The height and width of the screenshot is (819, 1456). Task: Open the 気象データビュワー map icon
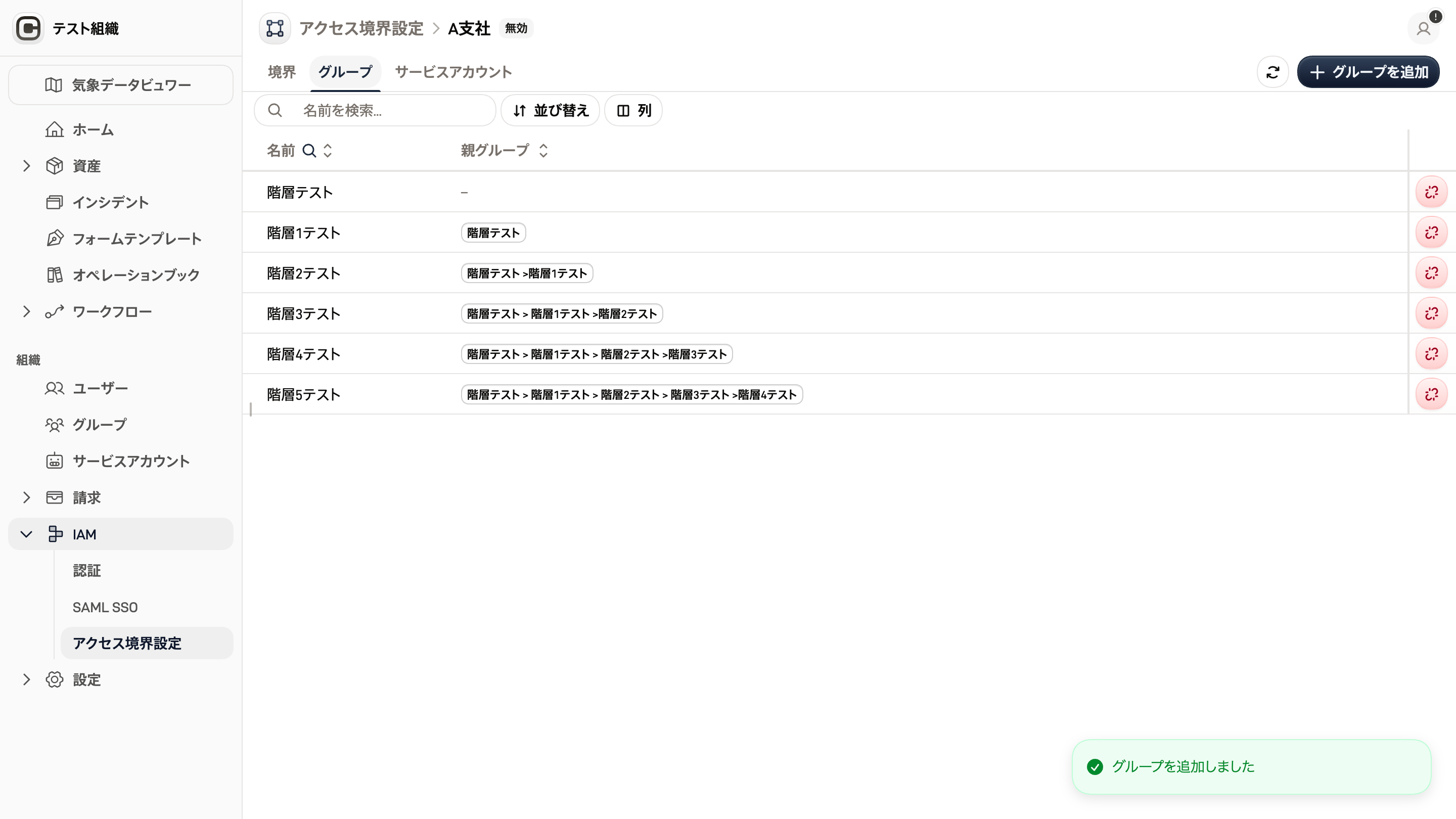tap(54, 85)
